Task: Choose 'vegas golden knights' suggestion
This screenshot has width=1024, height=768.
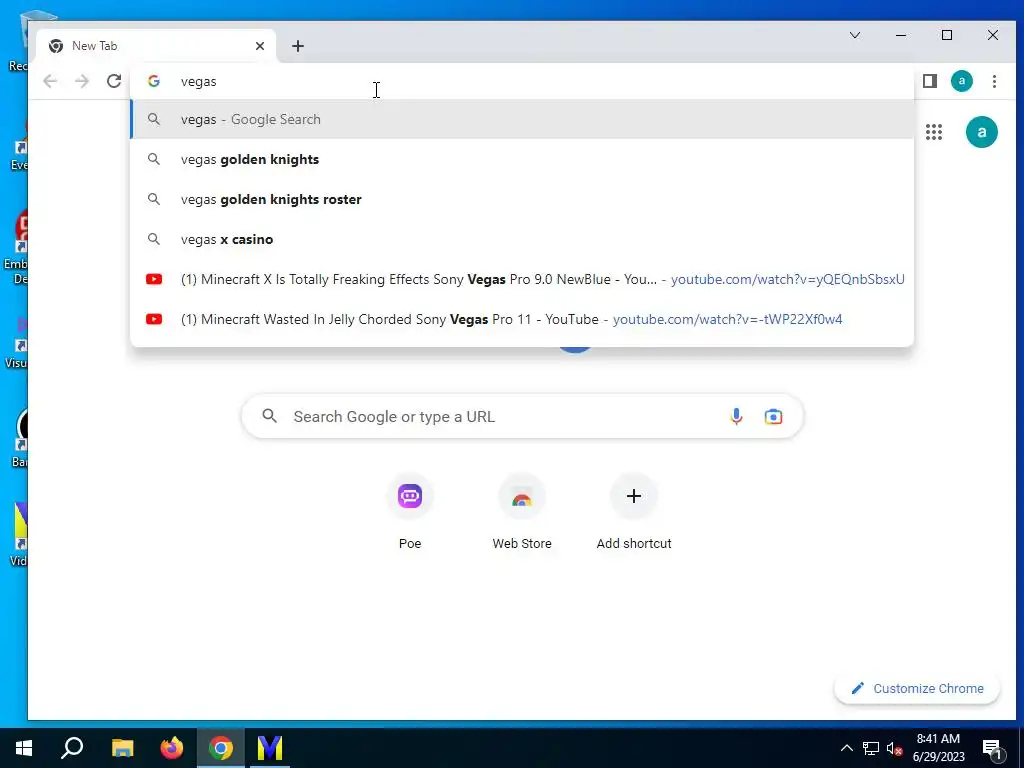Action: pyautogui.click(x=522, y=159)
